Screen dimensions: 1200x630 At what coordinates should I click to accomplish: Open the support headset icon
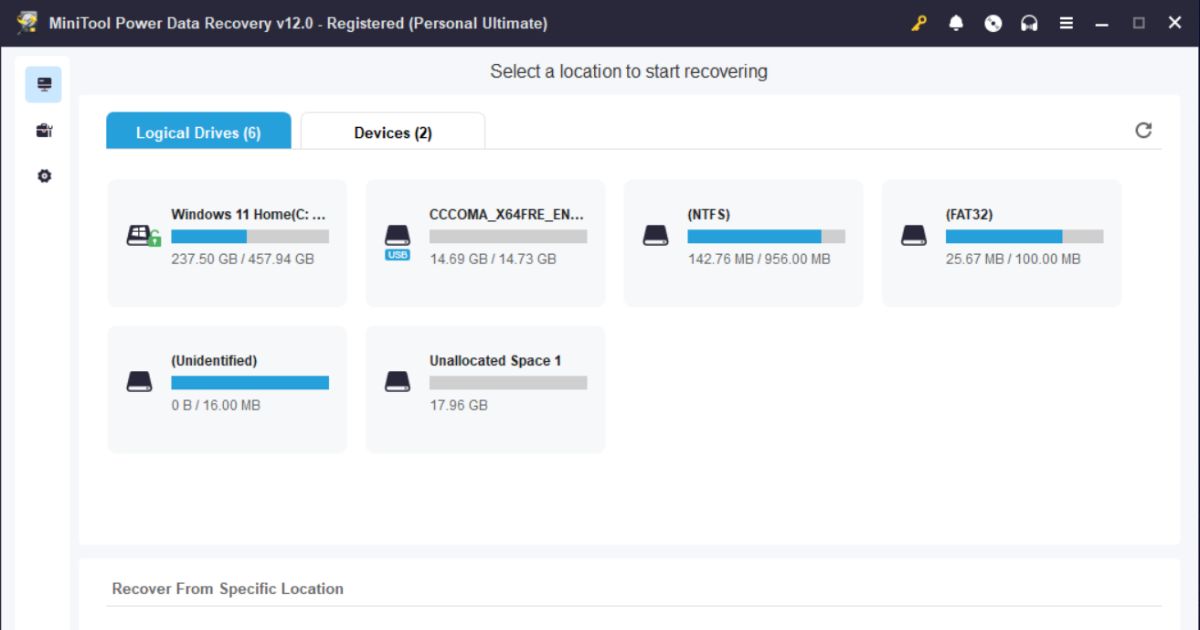click(x=1029, y=23)
